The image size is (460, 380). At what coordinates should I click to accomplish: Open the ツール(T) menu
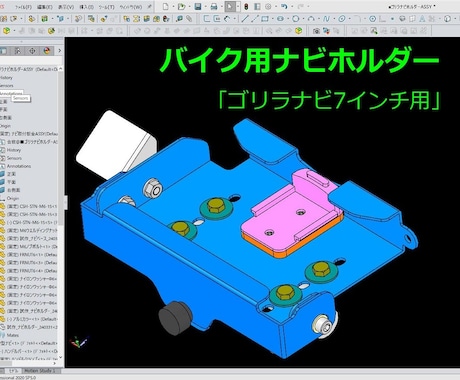(x=106, y=7)
